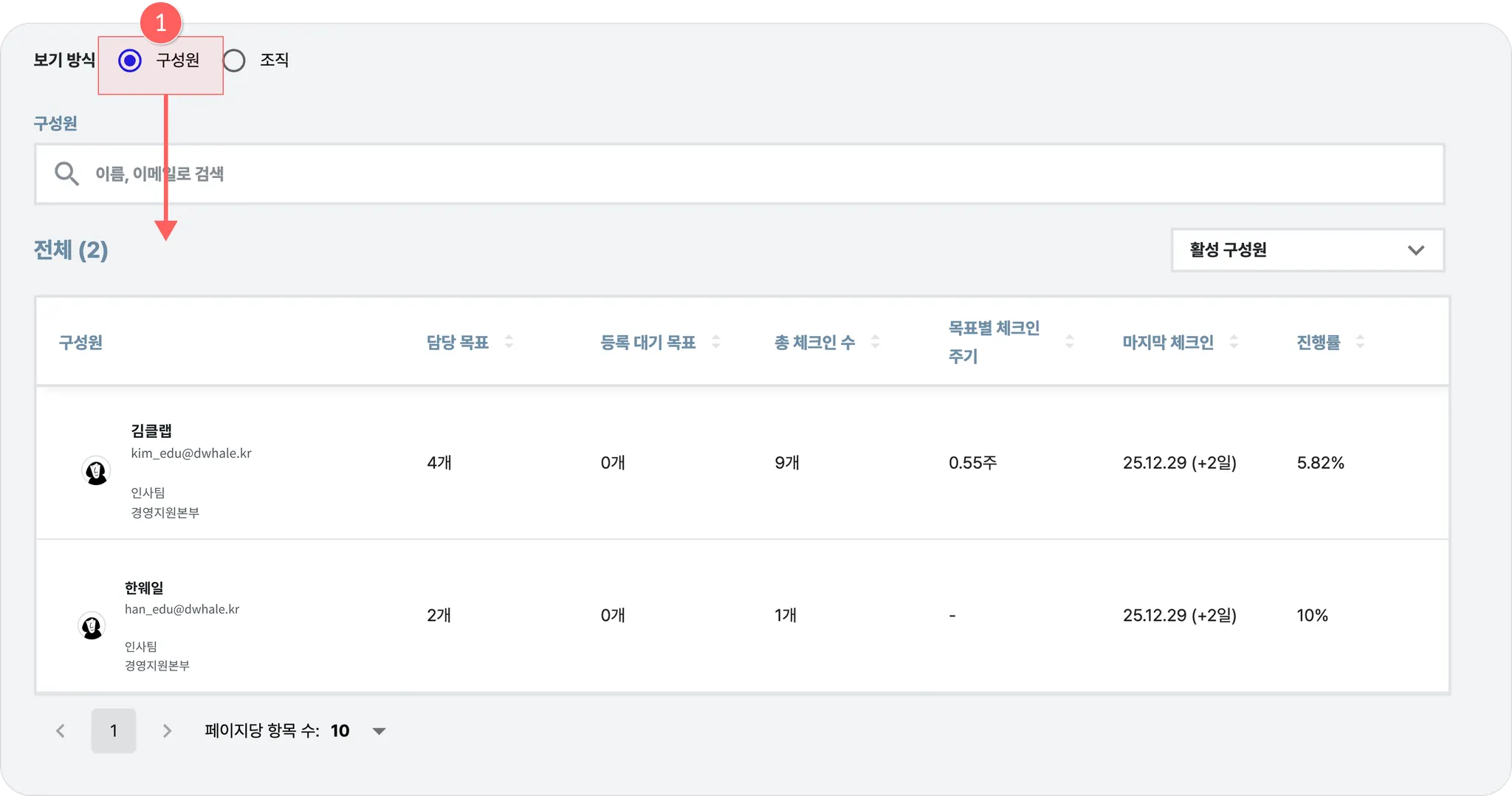Select the 조직 view radio button
This screenshot has width=1512, height=796.
234,61
